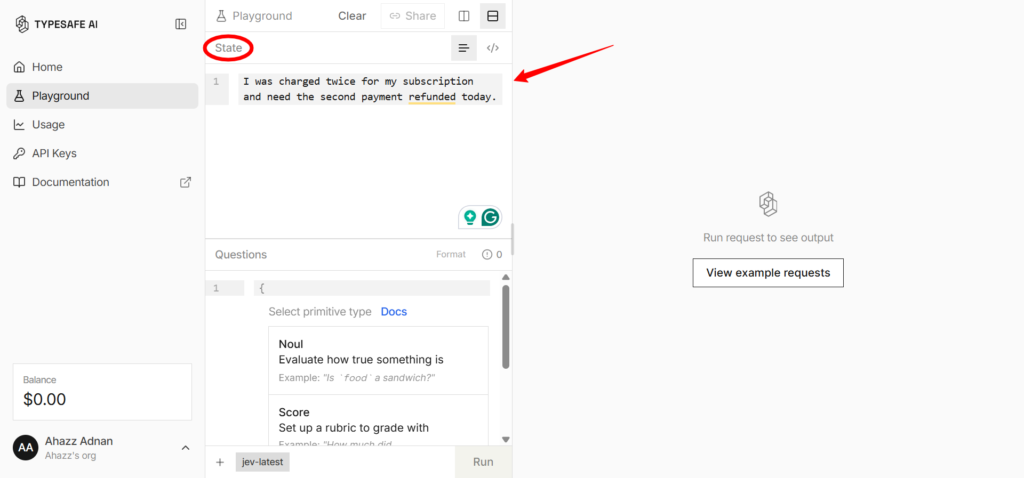Viewport: 1024px width, 478px height.
Task: Click the Questions scrollbar up arrow
Action: tap(505, 277)
